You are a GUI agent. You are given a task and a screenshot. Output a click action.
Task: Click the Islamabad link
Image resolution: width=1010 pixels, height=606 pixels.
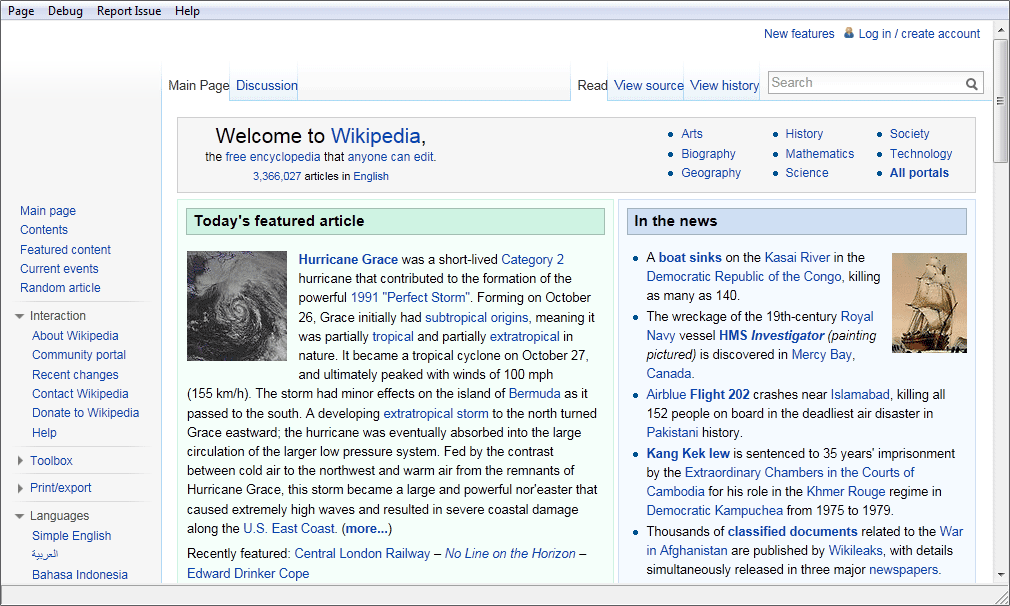[860, 395]
